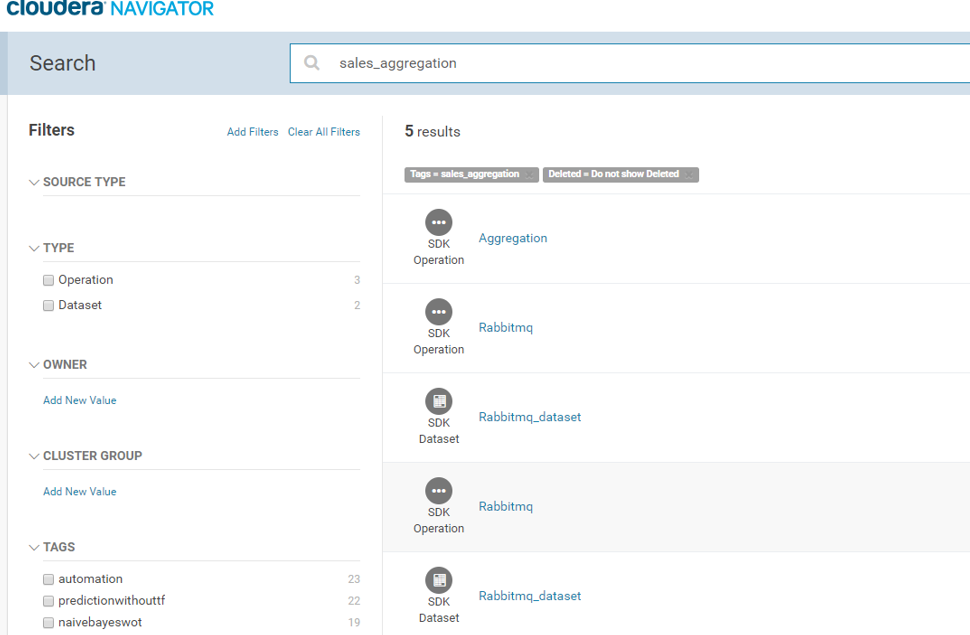970x635 pixels.
Task: Click the SDK Operation icon beside Aggregation
Action: (438, 223)
